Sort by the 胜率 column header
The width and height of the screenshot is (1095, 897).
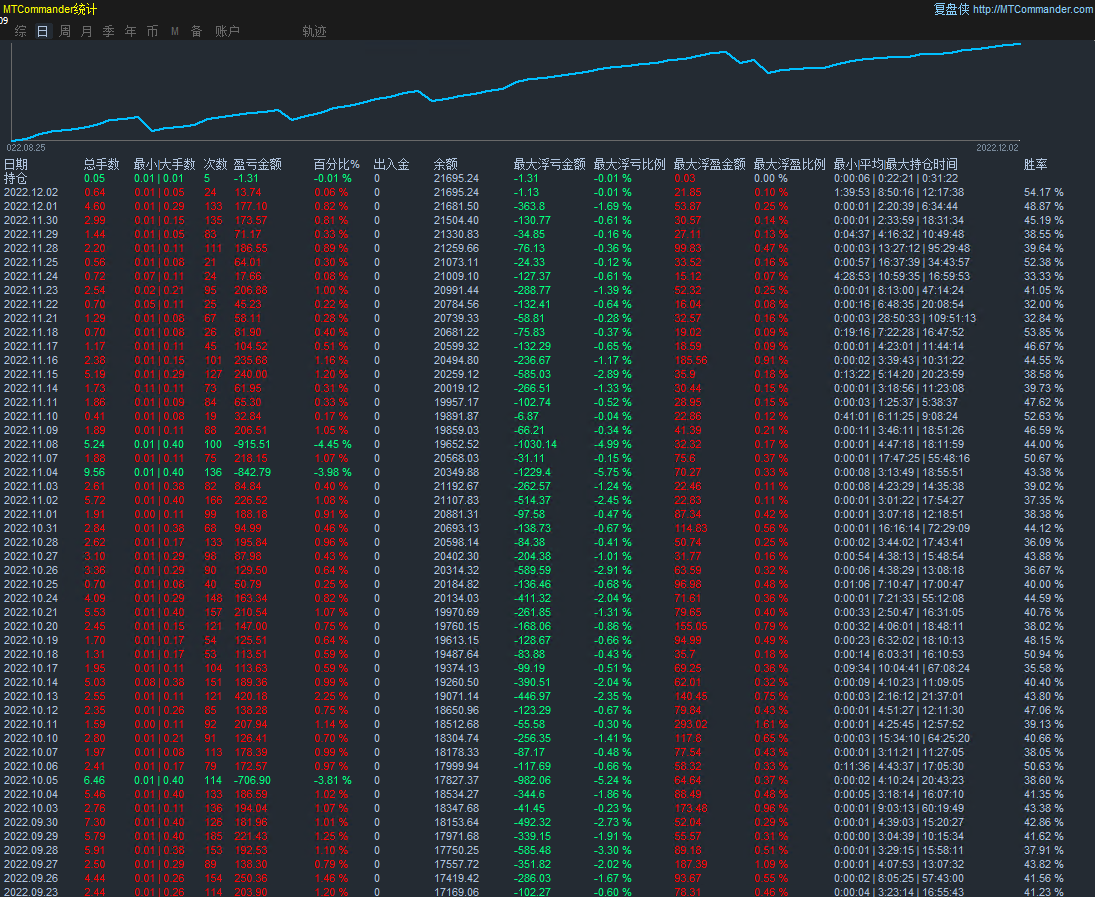[x=1036, y=164]
